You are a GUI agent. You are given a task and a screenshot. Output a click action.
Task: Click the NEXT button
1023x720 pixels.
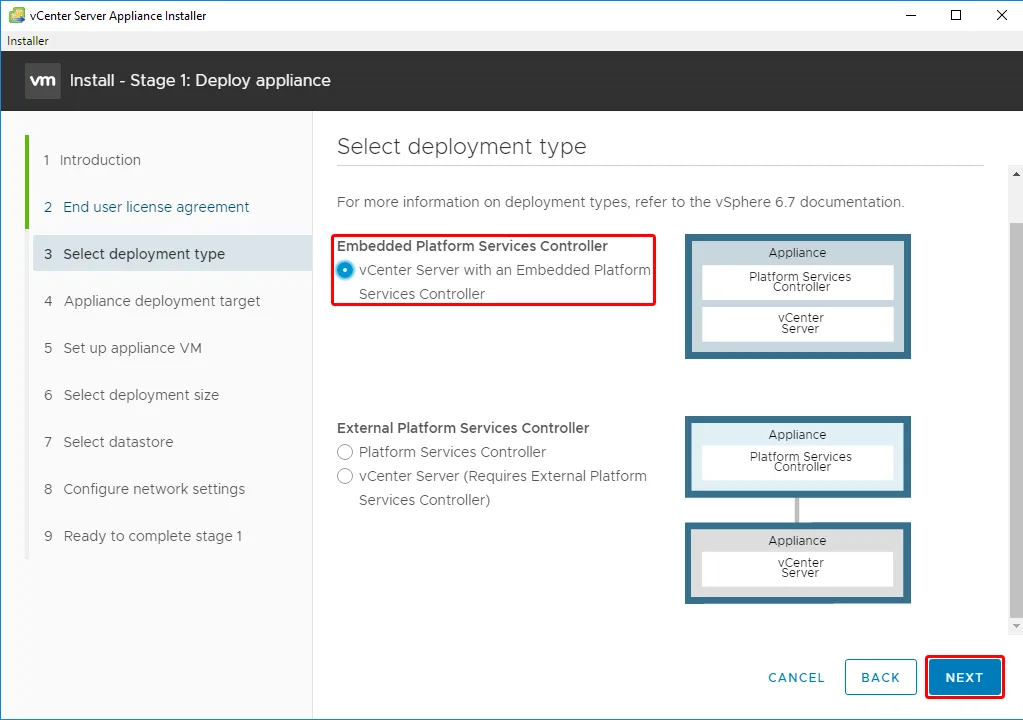point(964,677)
